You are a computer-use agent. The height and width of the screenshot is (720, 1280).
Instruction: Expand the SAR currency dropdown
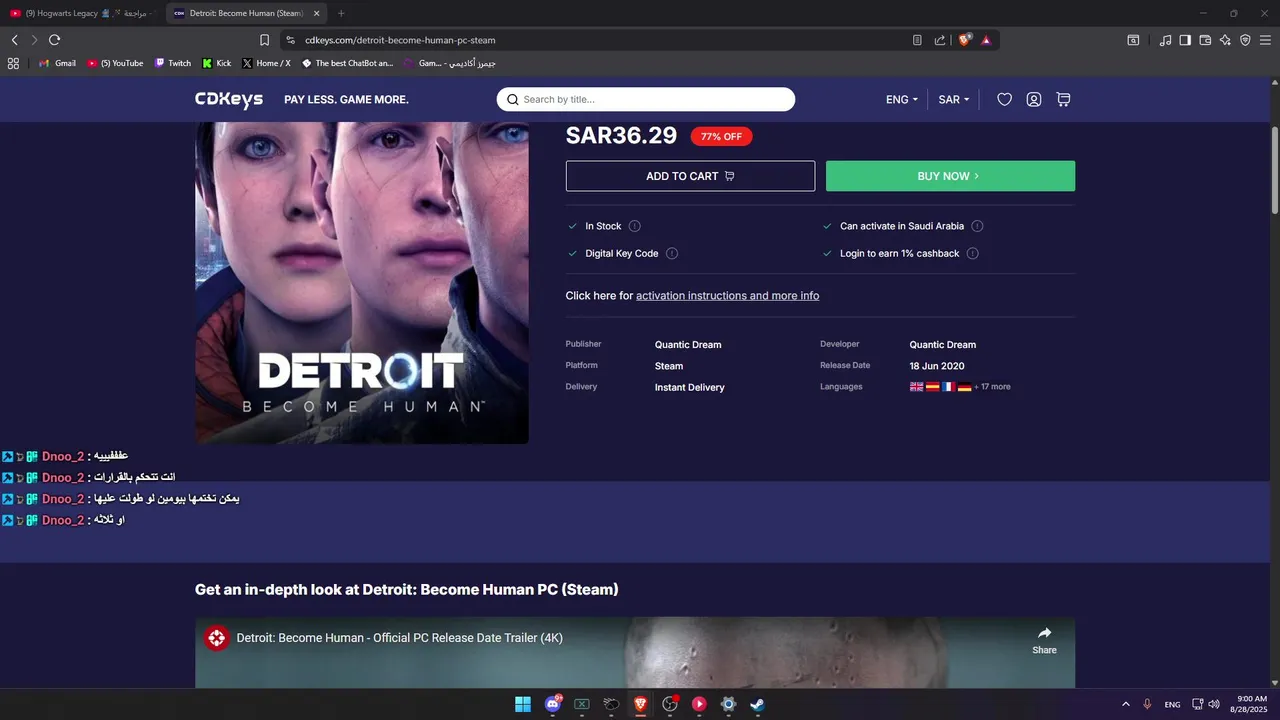point(954,99)
